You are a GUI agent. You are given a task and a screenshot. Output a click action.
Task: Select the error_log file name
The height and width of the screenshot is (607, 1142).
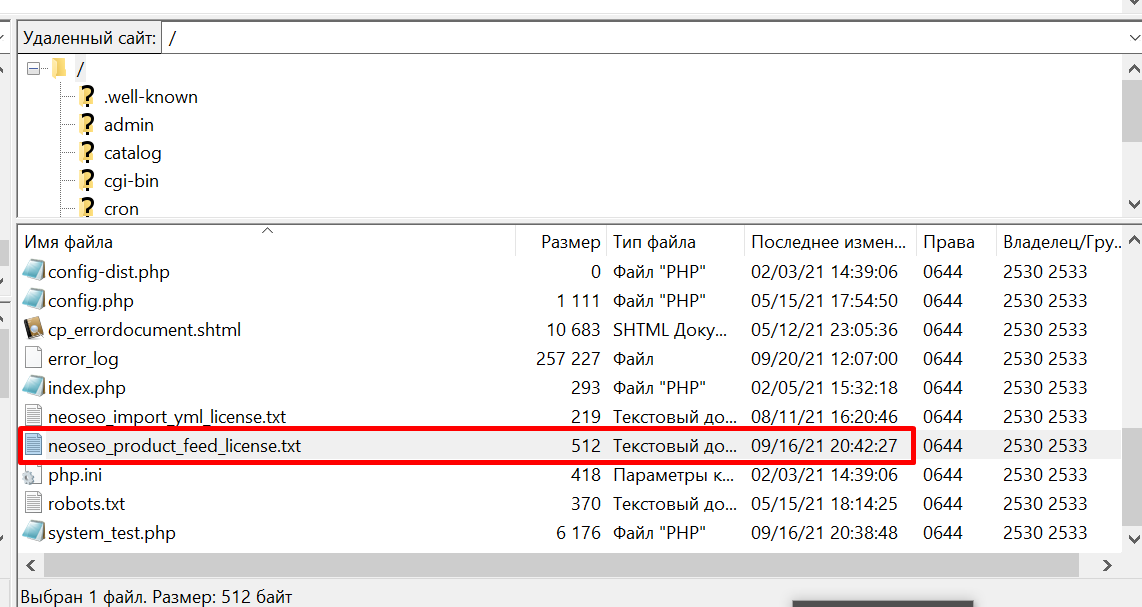[x=83, y=359]
